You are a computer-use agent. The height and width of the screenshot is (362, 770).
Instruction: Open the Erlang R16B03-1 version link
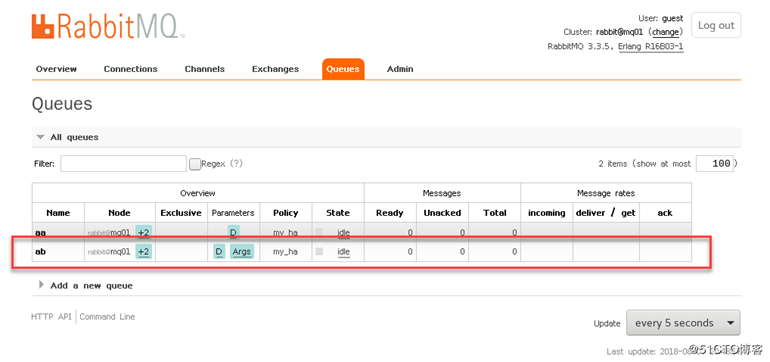click(x=651, y=47)
